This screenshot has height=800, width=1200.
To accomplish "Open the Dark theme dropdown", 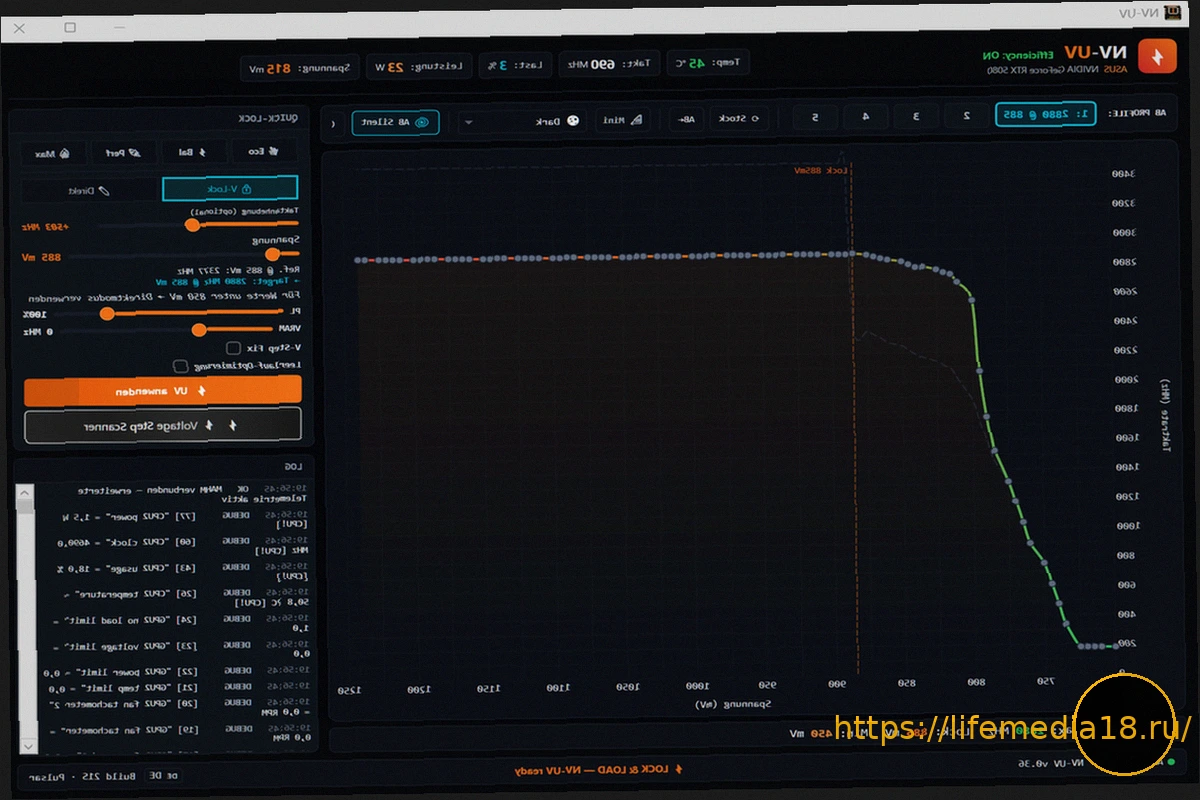I will (520, 121).
